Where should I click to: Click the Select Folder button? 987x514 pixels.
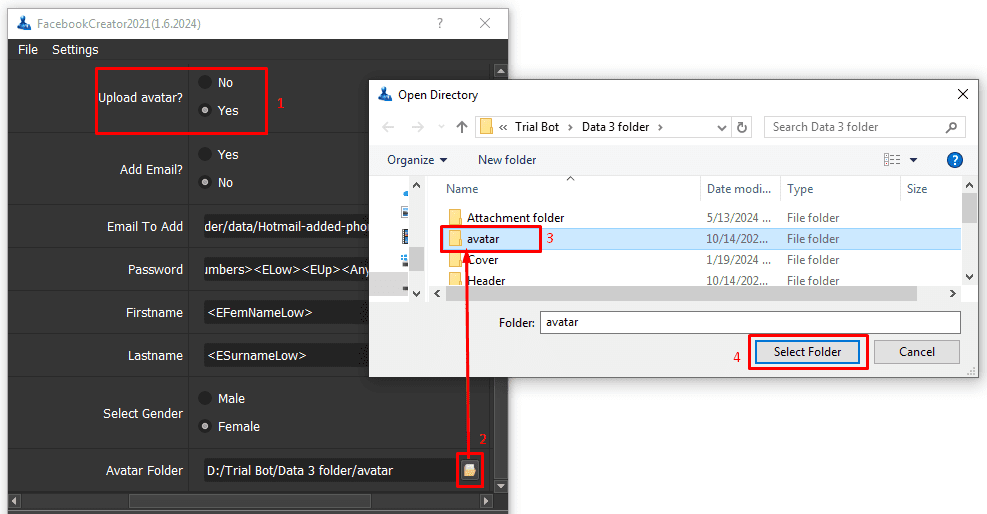[807, 352]
